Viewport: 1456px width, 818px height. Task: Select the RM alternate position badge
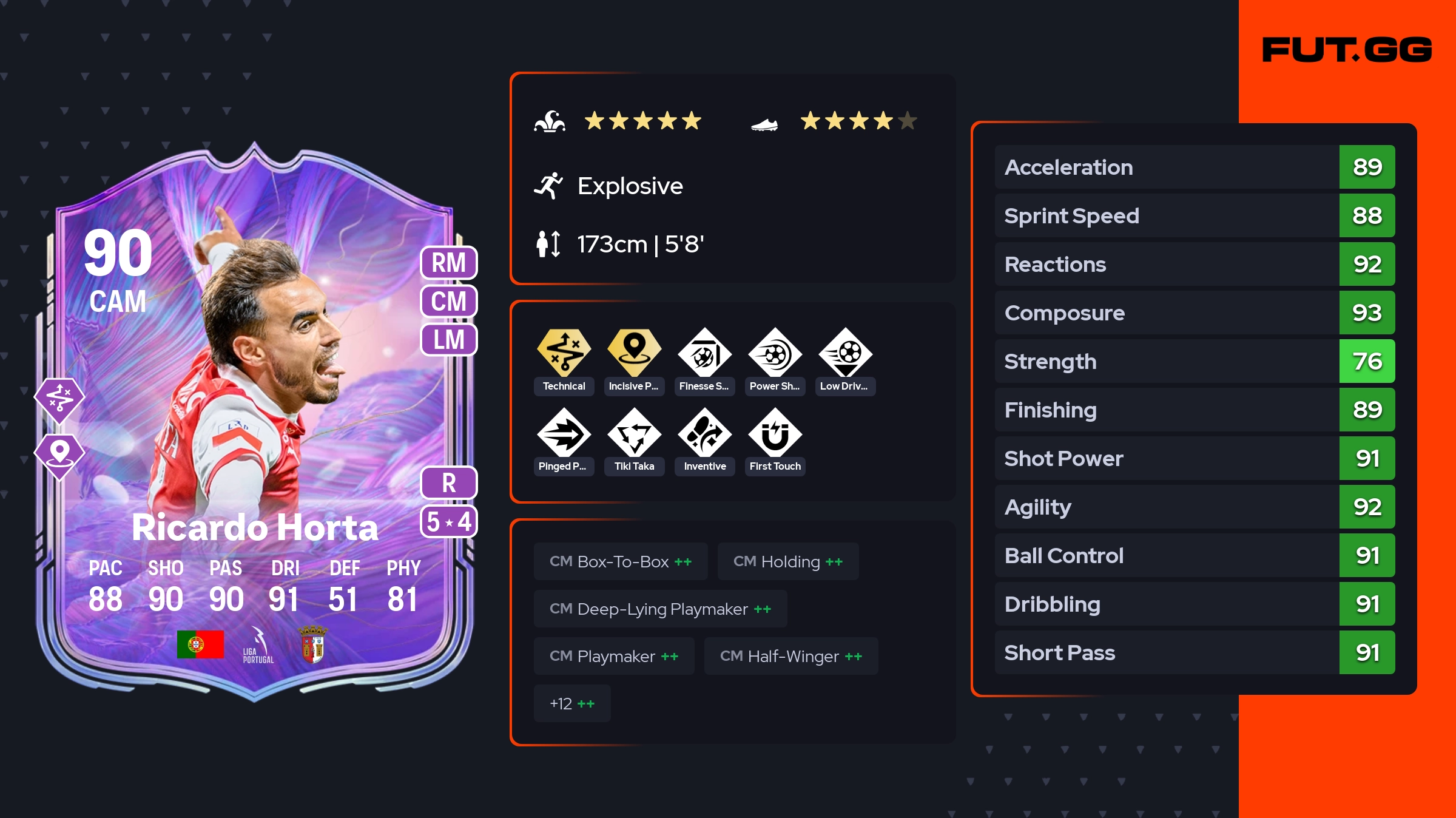point(449,263)
